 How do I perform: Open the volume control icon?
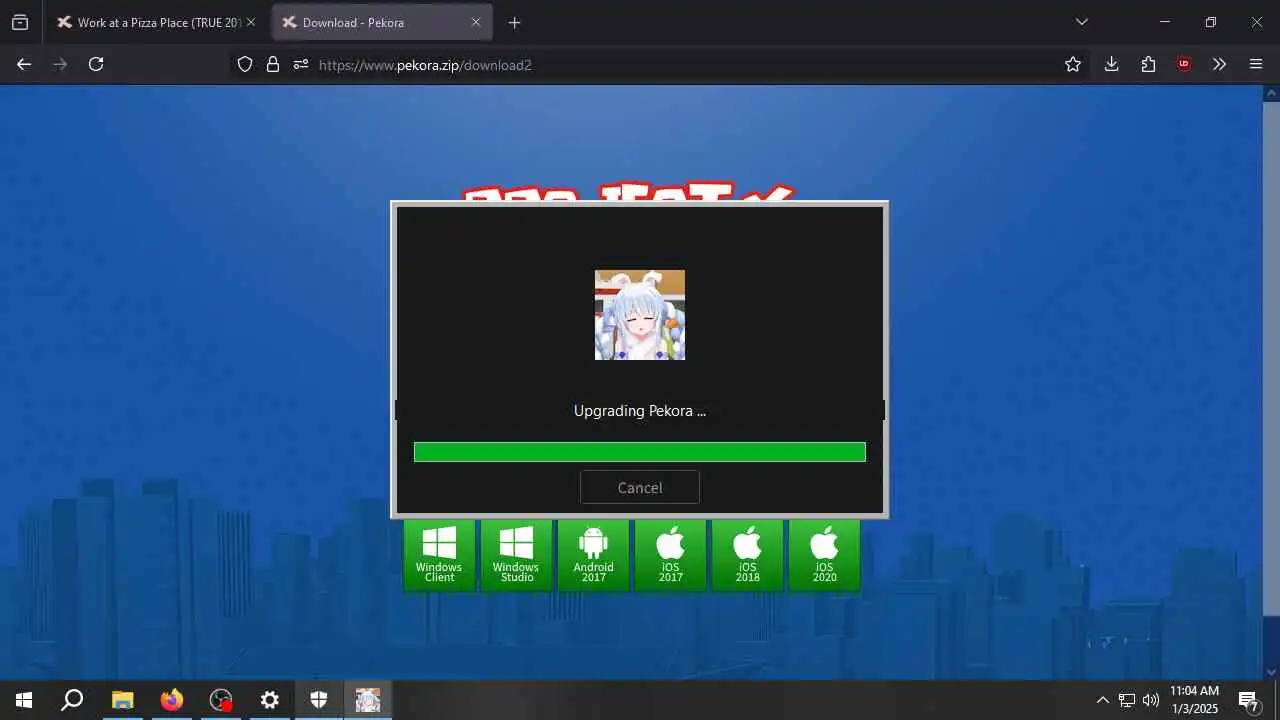click(1151, 700)
